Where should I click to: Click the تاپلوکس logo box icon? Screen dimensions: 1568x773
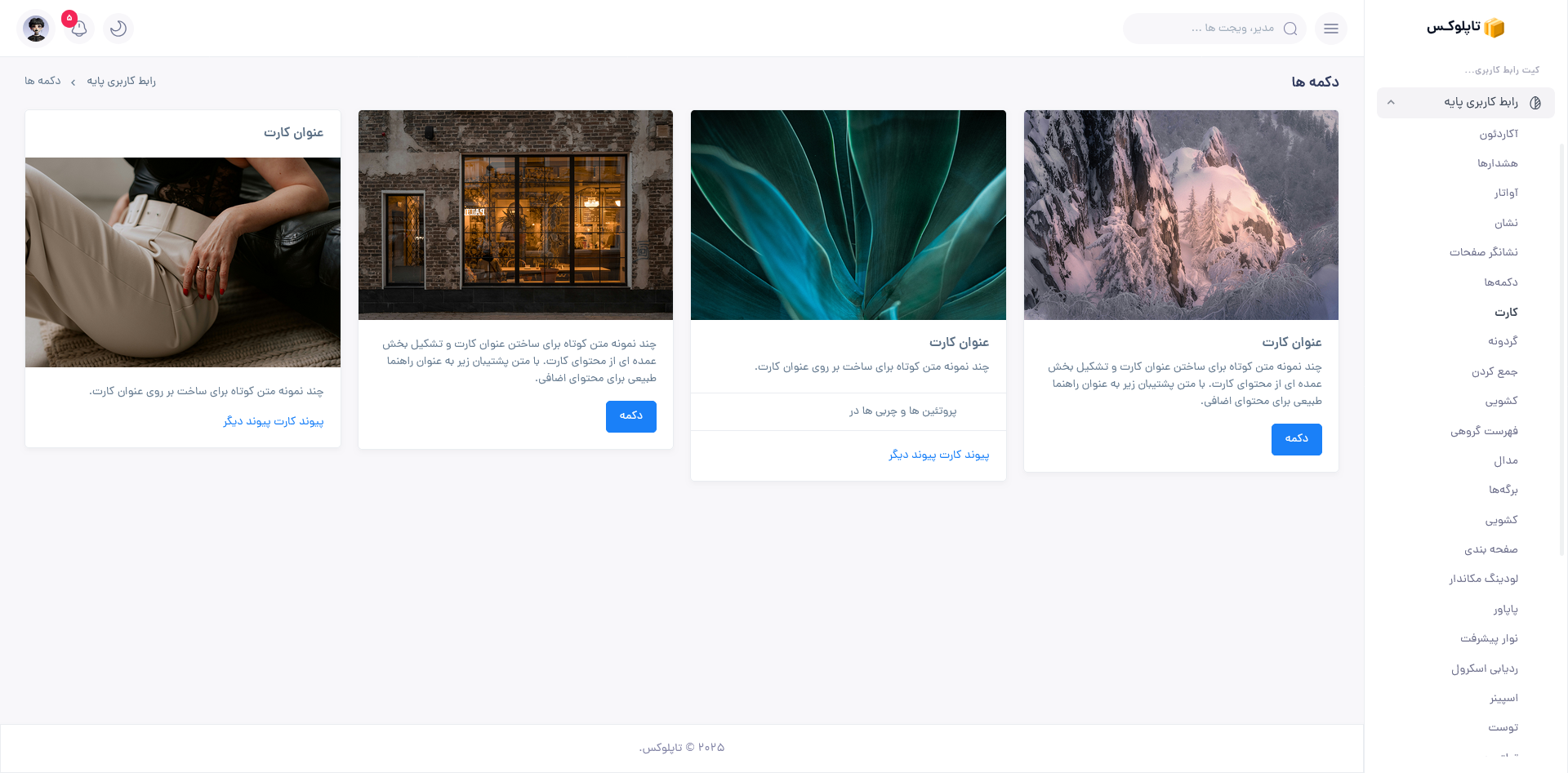1494,28
